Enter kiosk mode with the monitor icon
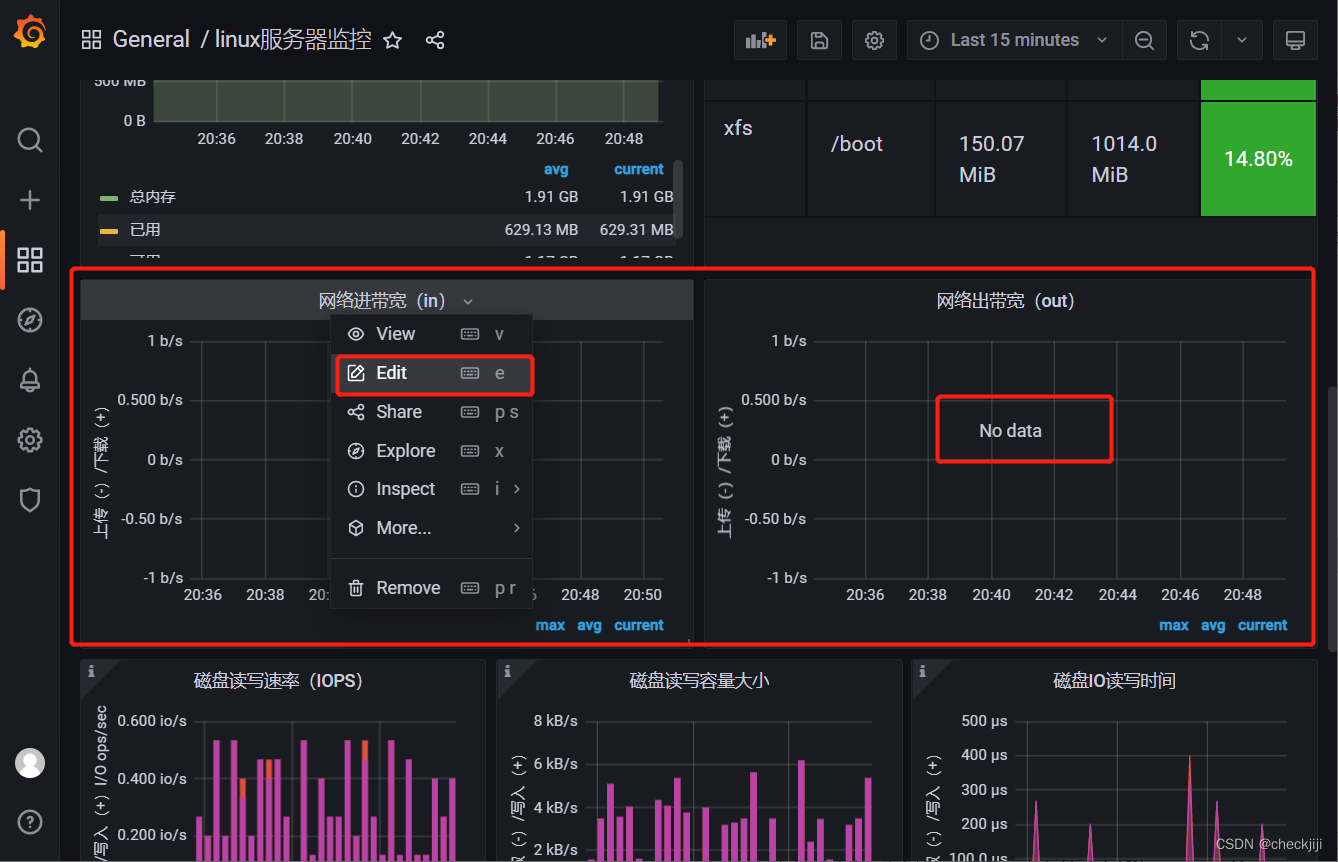The width and height of the screenshot is (1338, 862). 1295,40
